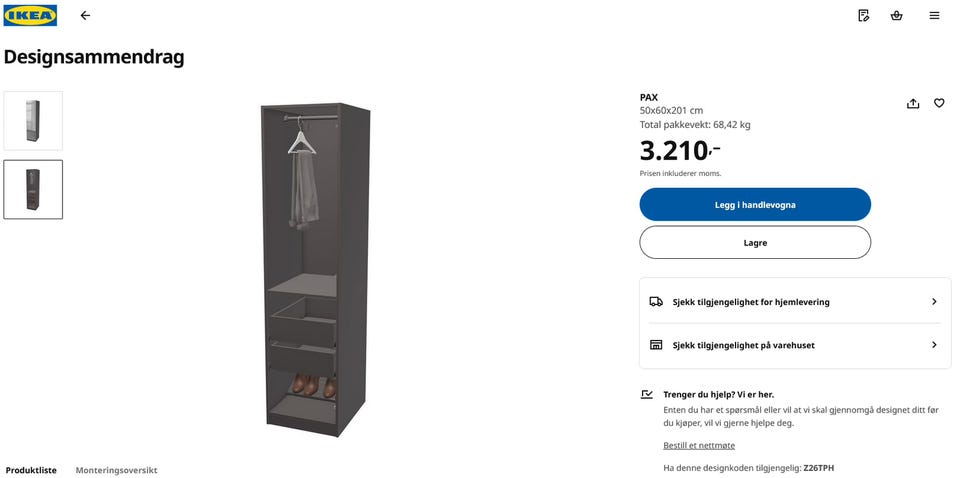Share the PAX design

pos(913,103)
